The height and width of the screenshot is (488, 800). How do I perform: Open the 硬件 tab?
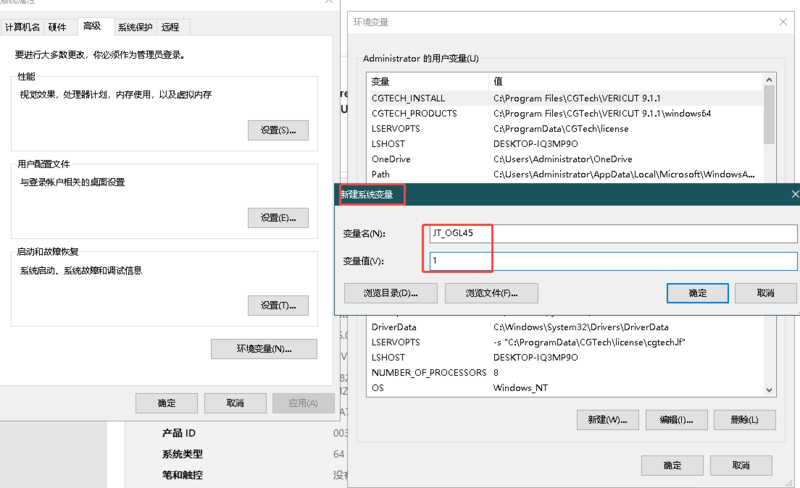point(58,27)
